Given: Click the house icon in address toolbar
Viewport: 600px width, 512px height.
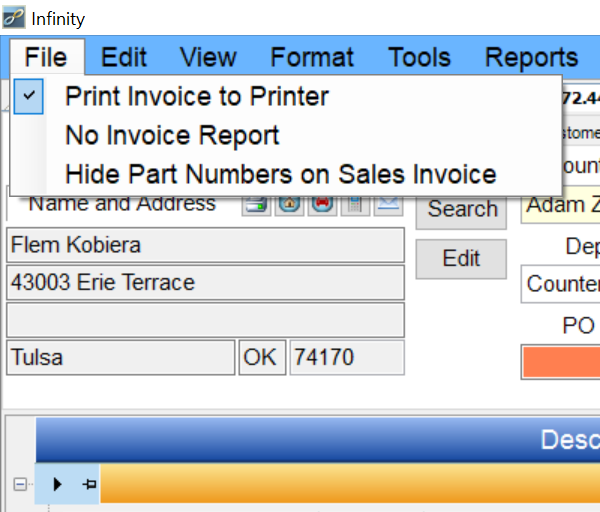Looking at the screenshot, I should (290, 205).
